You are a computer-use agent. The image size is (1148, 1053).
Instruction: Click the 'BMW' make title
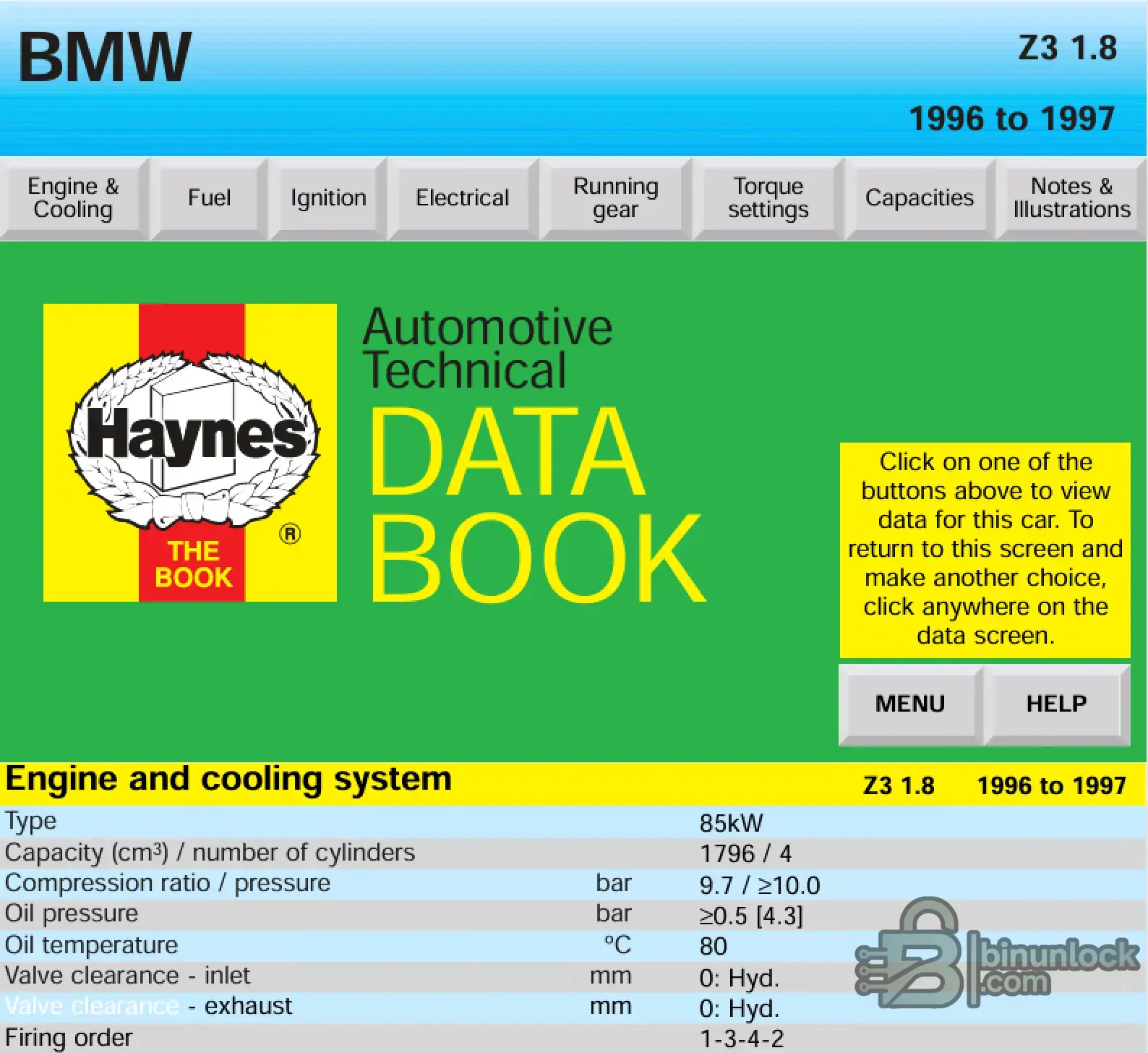[x=106, y=57]
